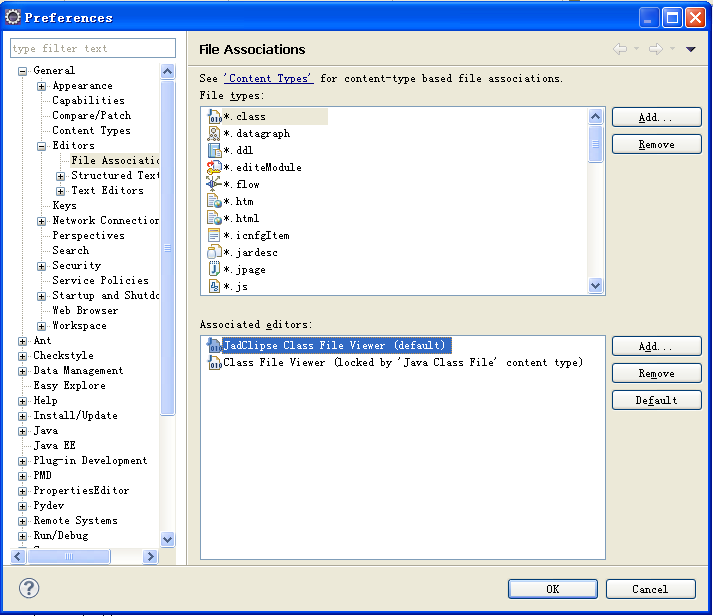The height and width of the screenshot is (616, 713).
Task: Open the help question mark icon
Action: click(x=29, y=588)
